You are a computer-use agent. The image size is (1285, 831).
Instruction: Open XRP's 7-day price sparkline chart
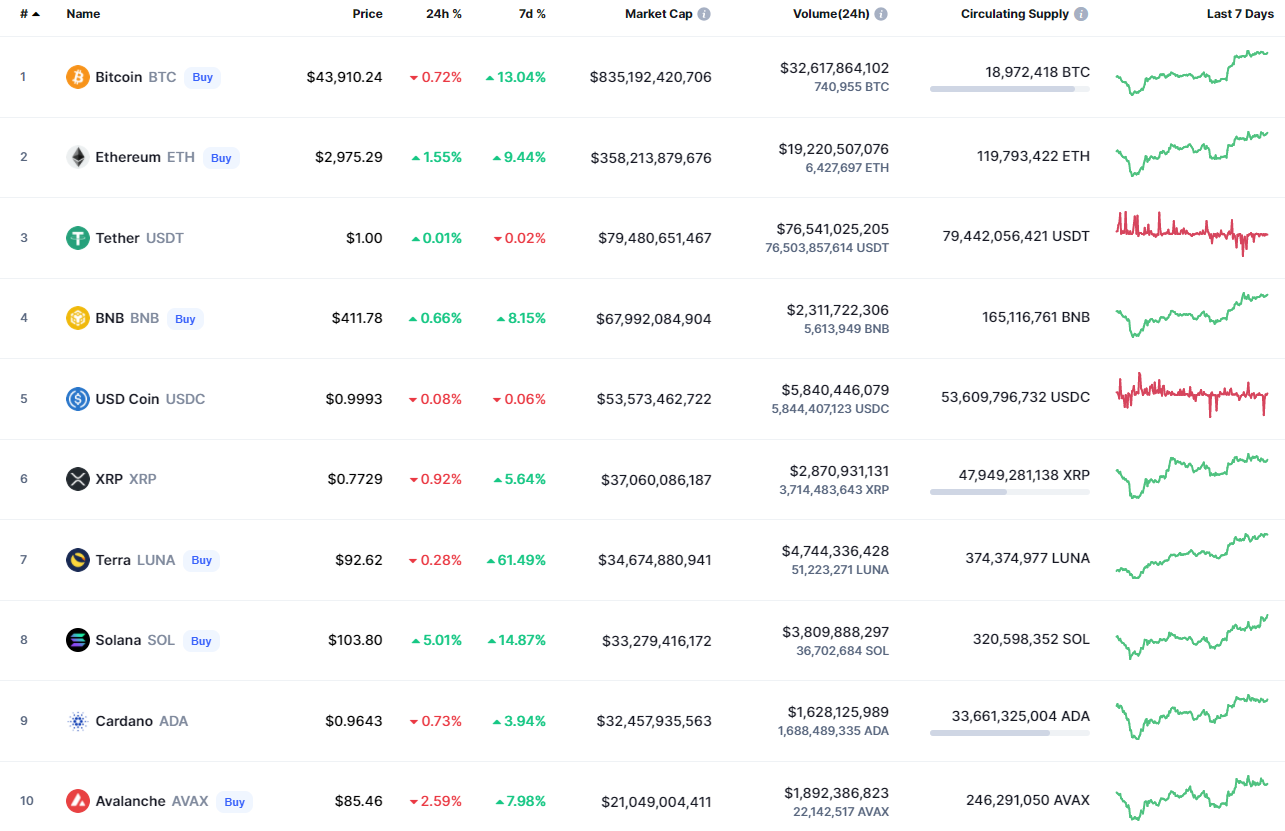(x=1192, y=475)
